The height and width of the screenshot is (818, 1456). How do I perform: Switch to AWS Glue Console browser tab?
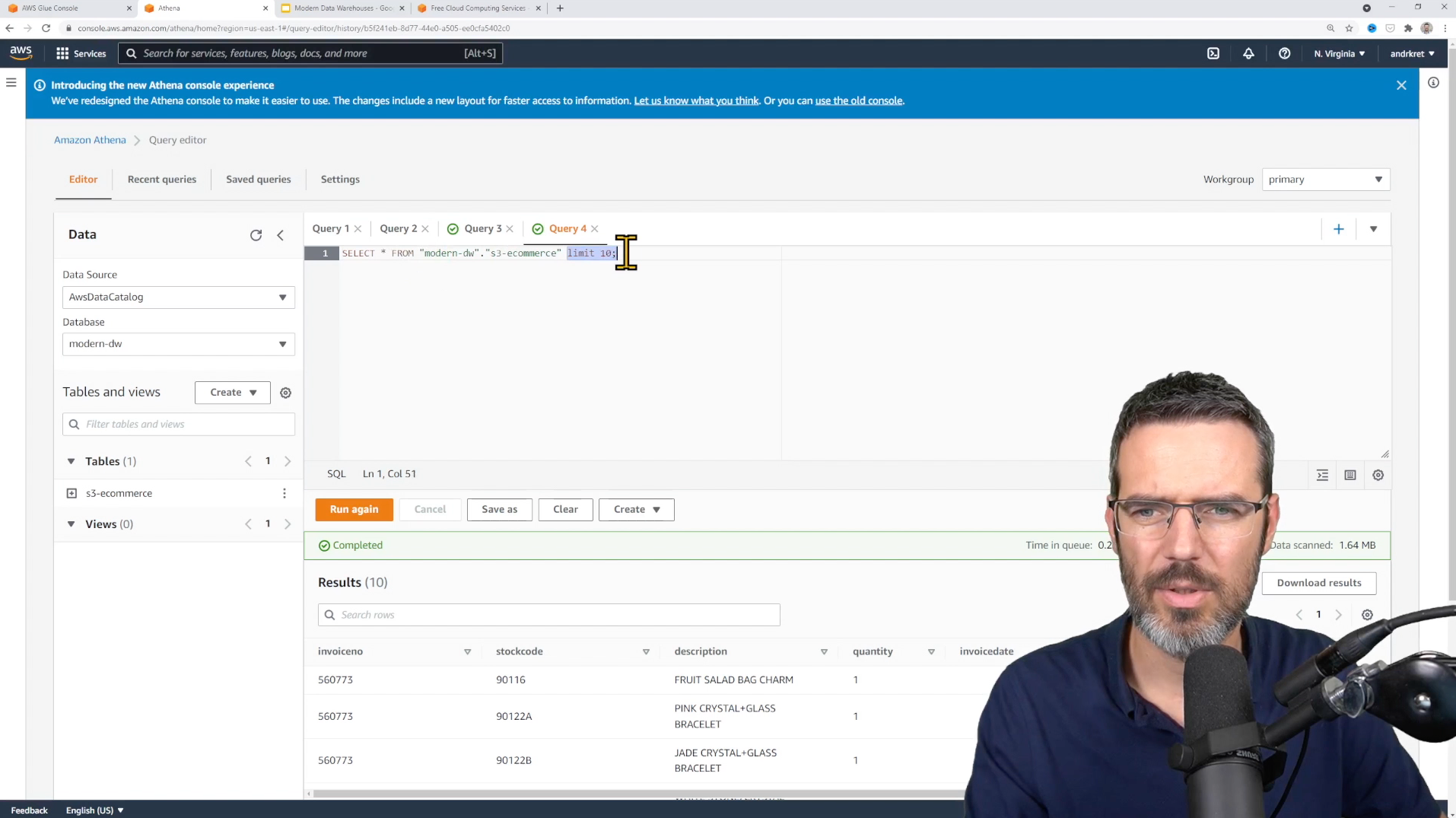click(65, 8)
